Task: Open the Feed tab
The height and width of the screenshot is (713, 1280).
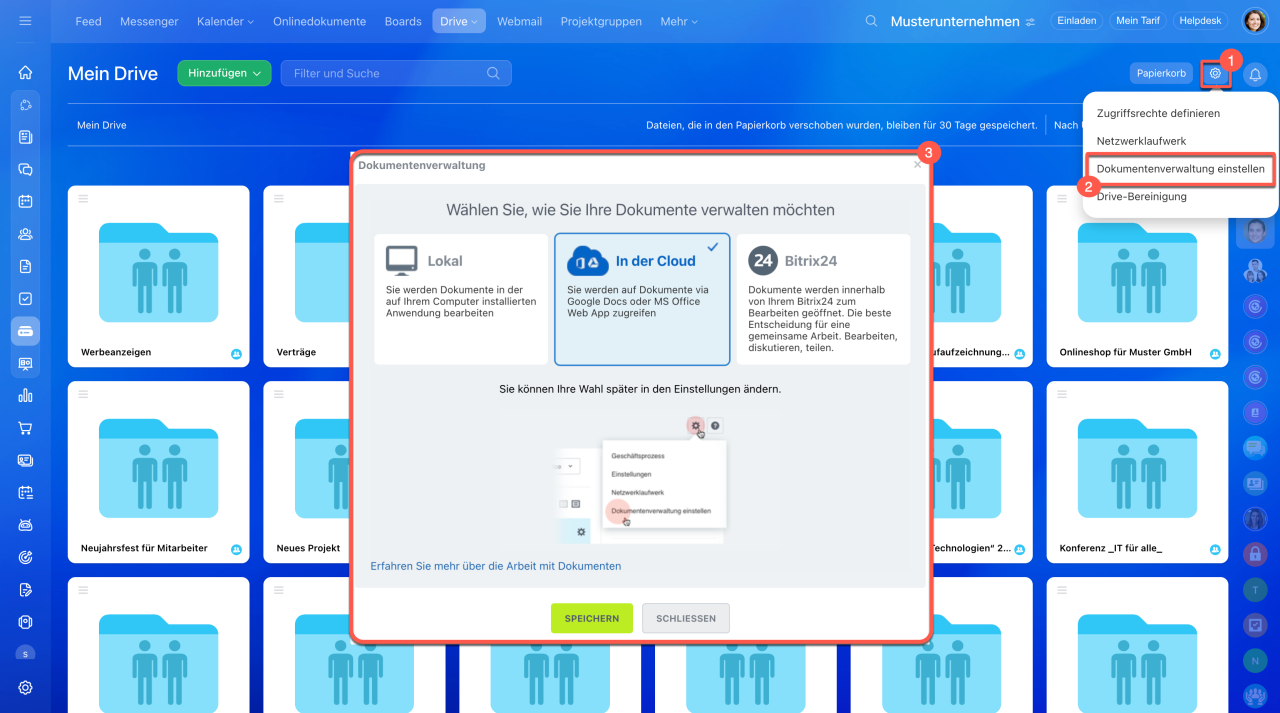Action: 88,21
